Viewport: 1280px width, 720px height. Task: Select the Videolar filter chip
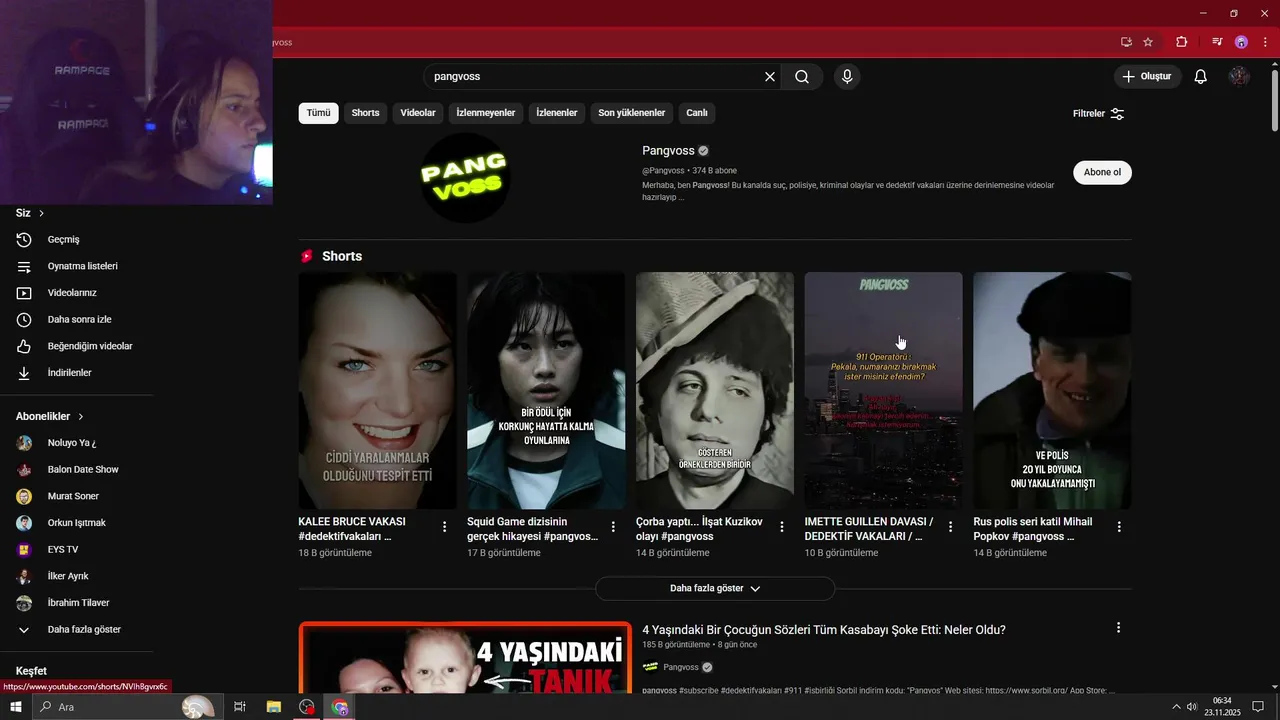pos(418,113)
